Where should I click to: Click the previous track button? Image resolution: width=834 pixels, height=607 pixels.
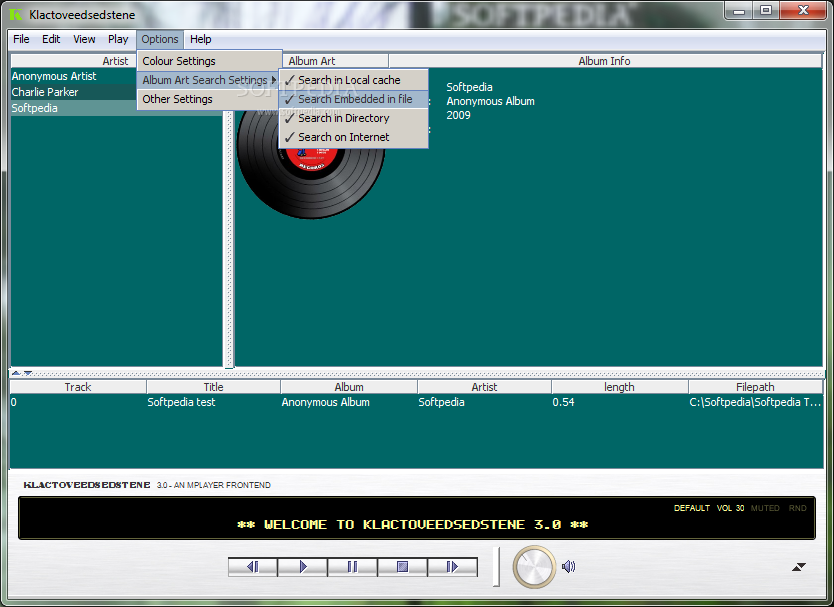pos(253,567)
